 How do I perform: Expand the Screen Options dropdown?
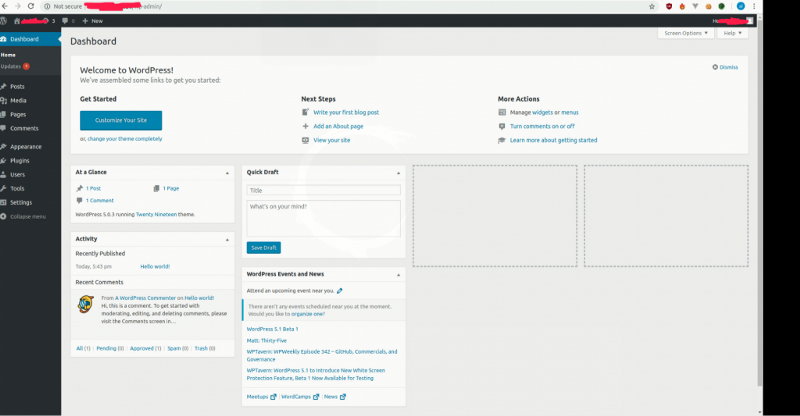(685, 33)
